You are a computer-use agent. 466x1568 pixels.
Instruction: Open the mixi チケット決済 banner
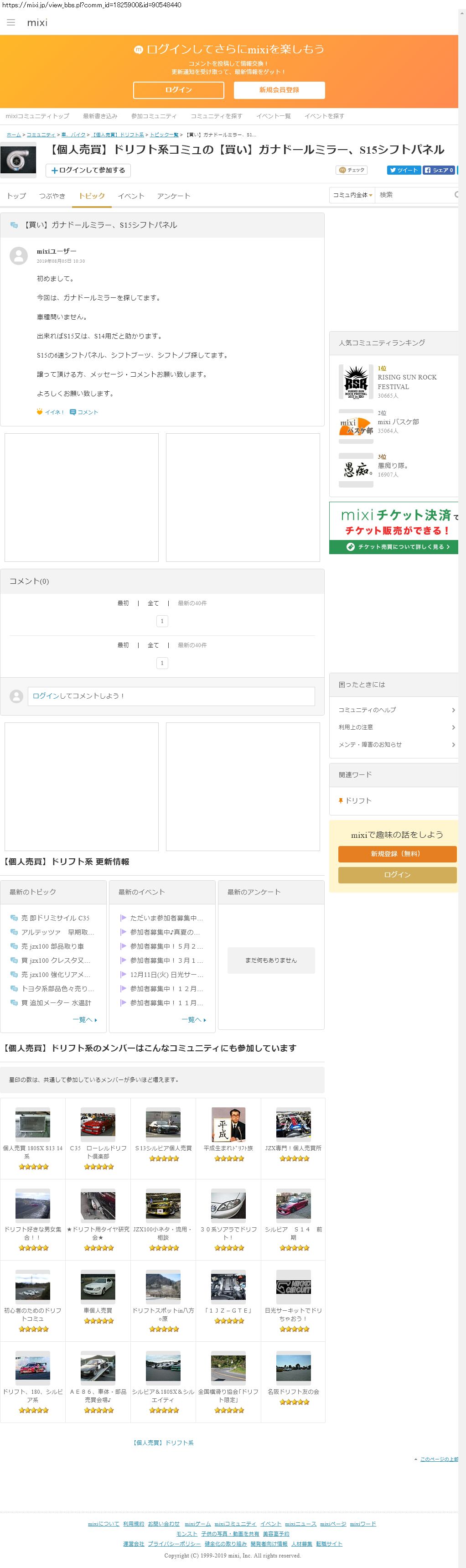pyautogui.click(x=395, y=527)
